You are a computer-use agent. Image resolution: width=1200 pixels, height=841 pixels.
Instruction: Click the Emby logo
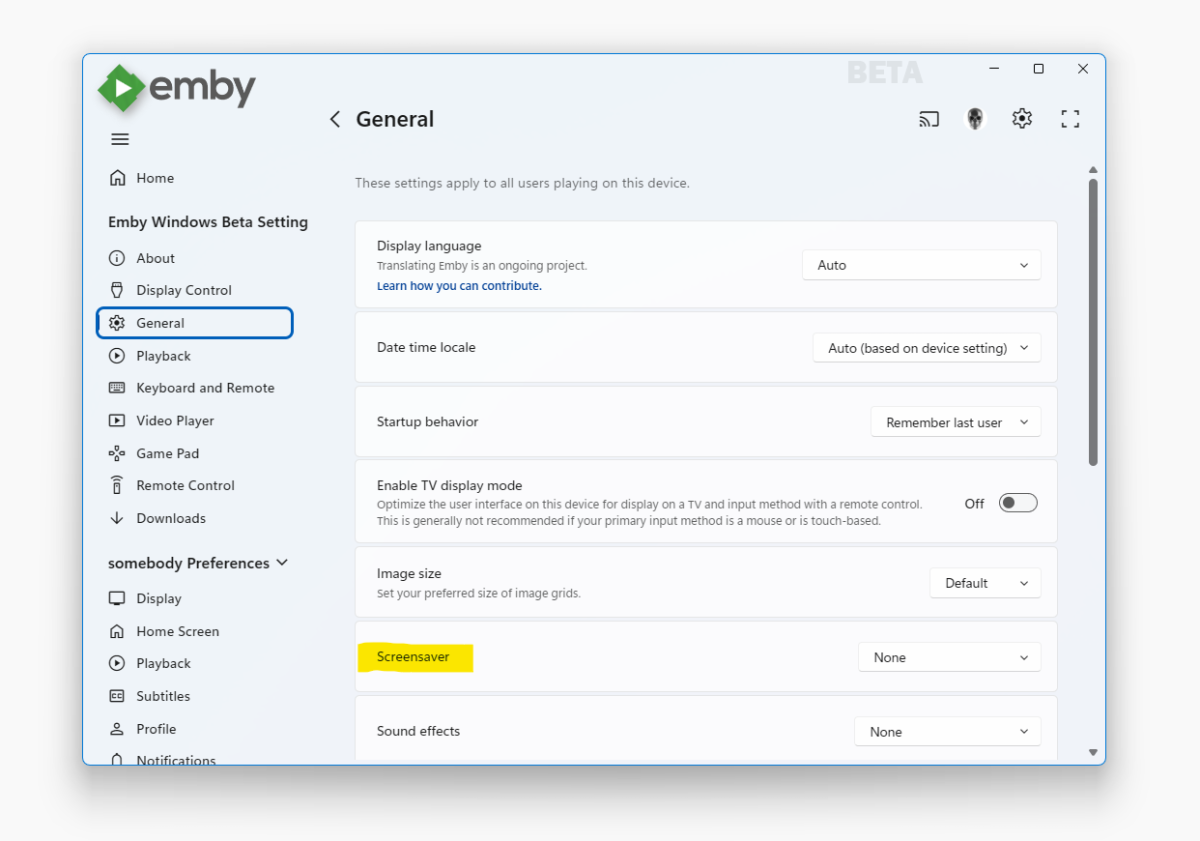point(177,88)
